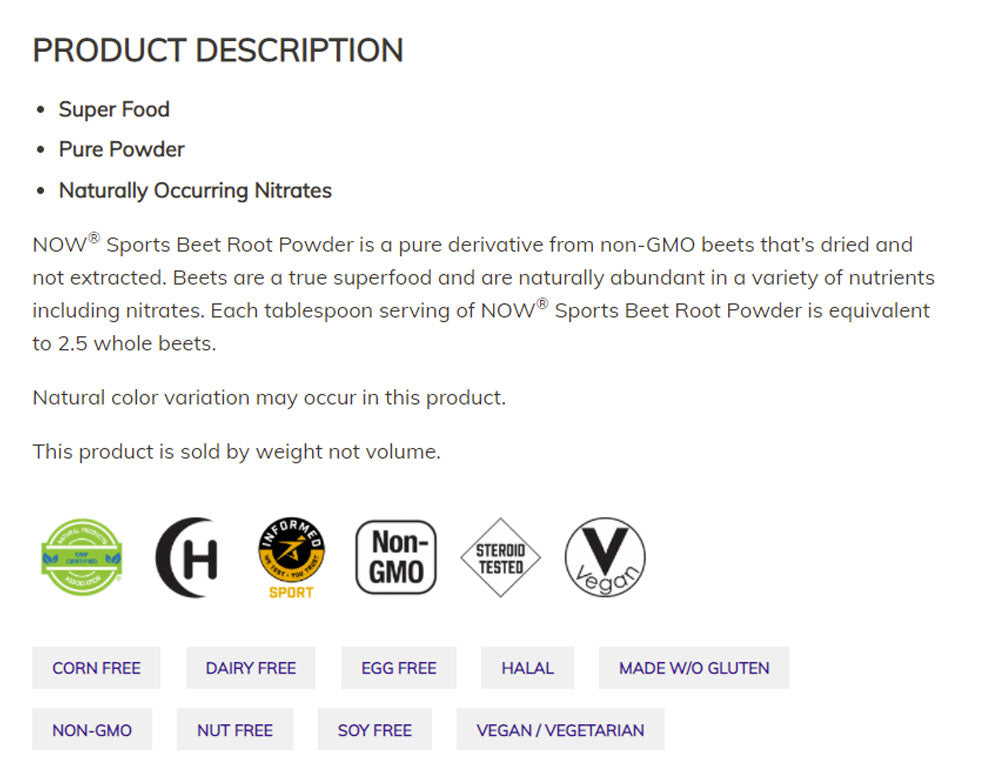Click the Soy Free tag
Image resolution: width=1000 pixels, height=776 pixels.
coord(375,730)
